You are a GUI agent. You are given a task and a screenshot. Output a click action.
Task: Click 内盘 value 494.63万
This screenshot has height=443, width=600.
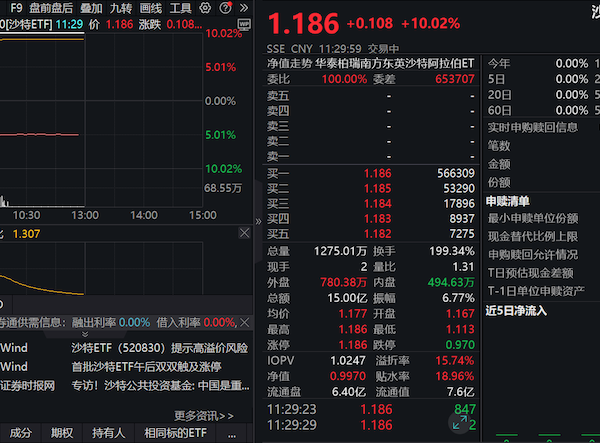point(451,282)
